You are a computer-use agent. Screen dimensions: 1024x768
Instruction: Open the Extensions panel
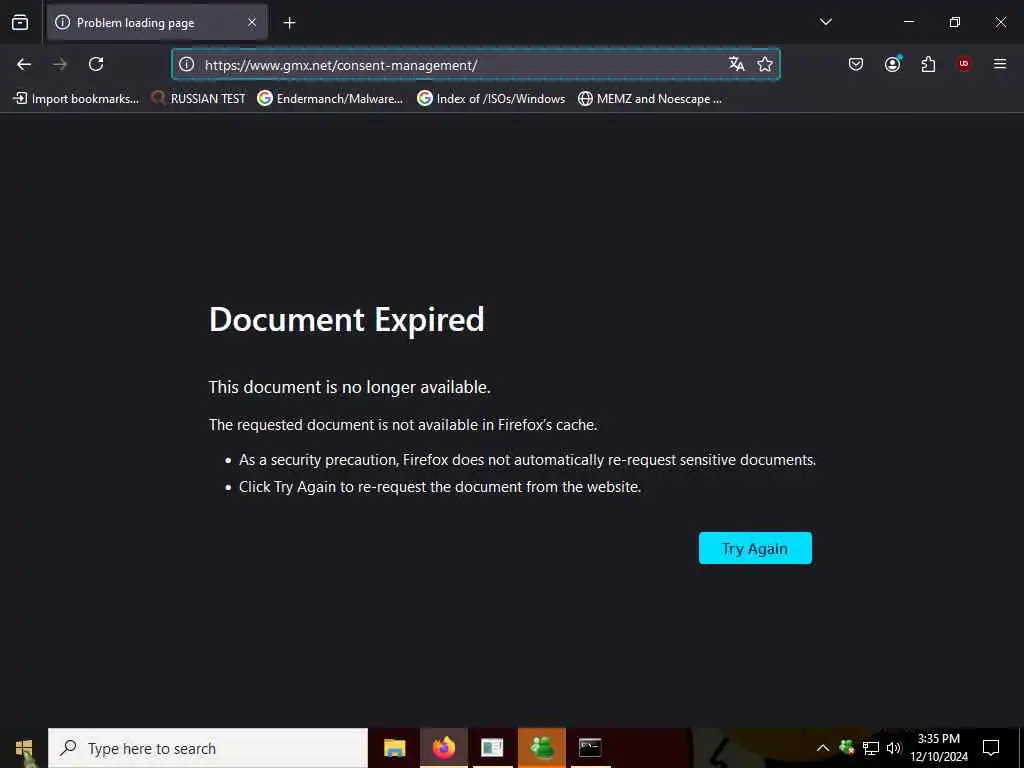928,64
